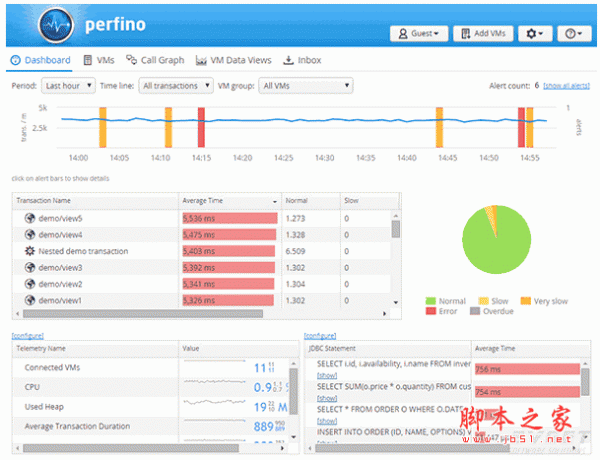Click the gear icon beside Nested demo transaction
The image size is (600, 460).
click(30, 251)
